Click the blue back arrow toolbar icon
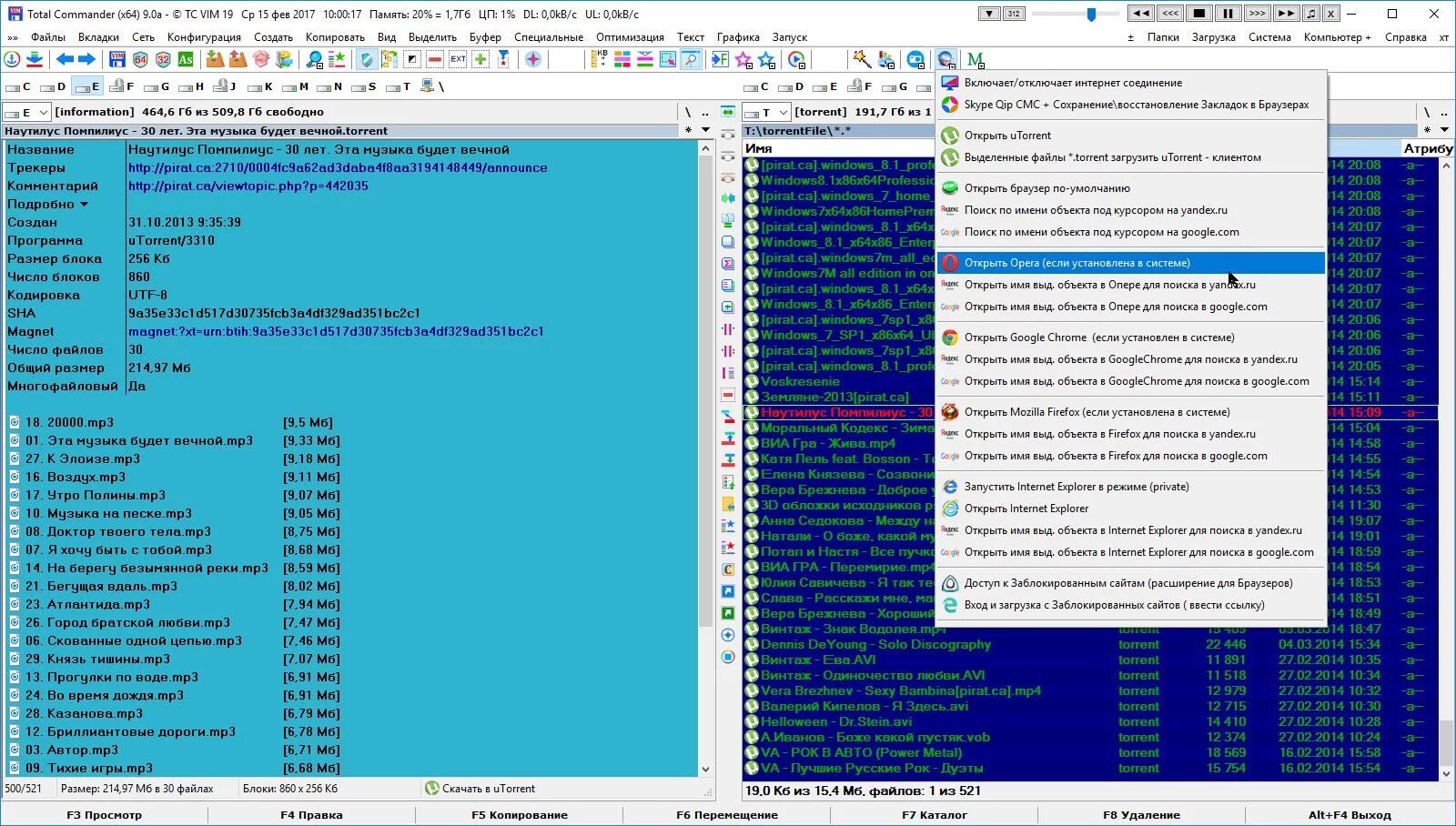Viewport: 1456px width, 826px height. pyautogui.click(x=65, y=60)
